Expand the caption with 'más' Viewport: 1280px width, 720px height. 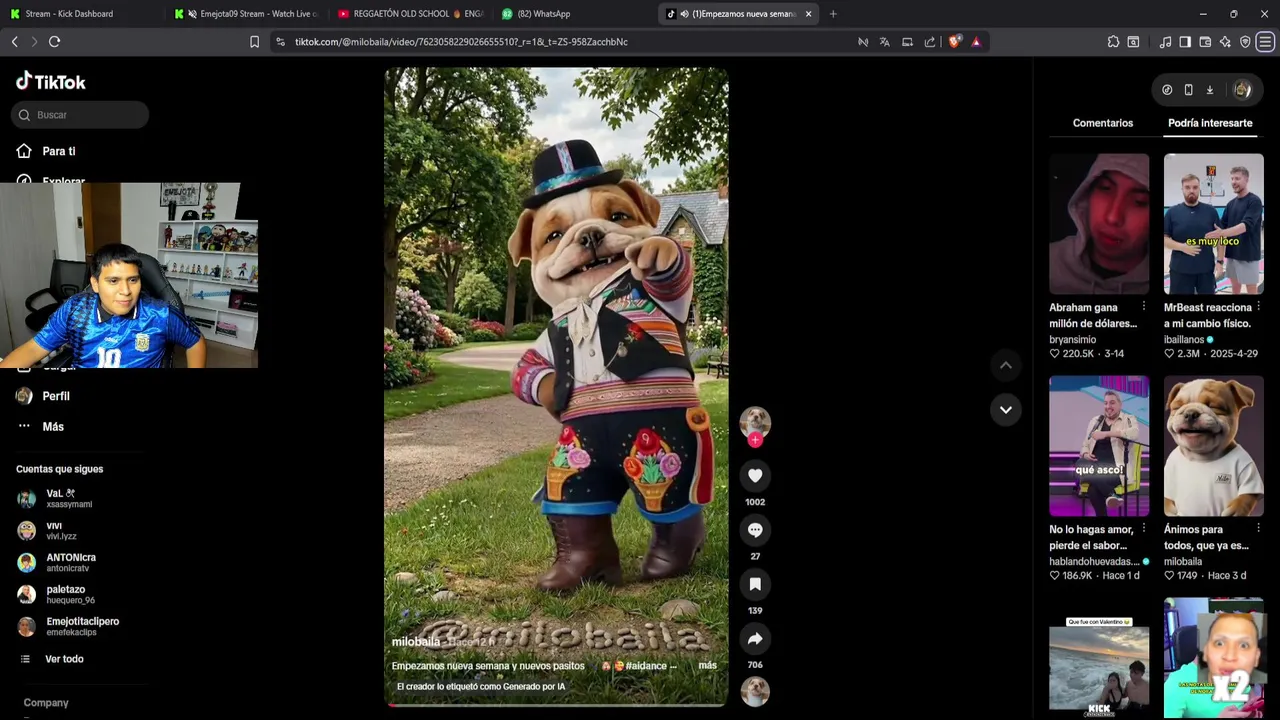pos(708,665)
